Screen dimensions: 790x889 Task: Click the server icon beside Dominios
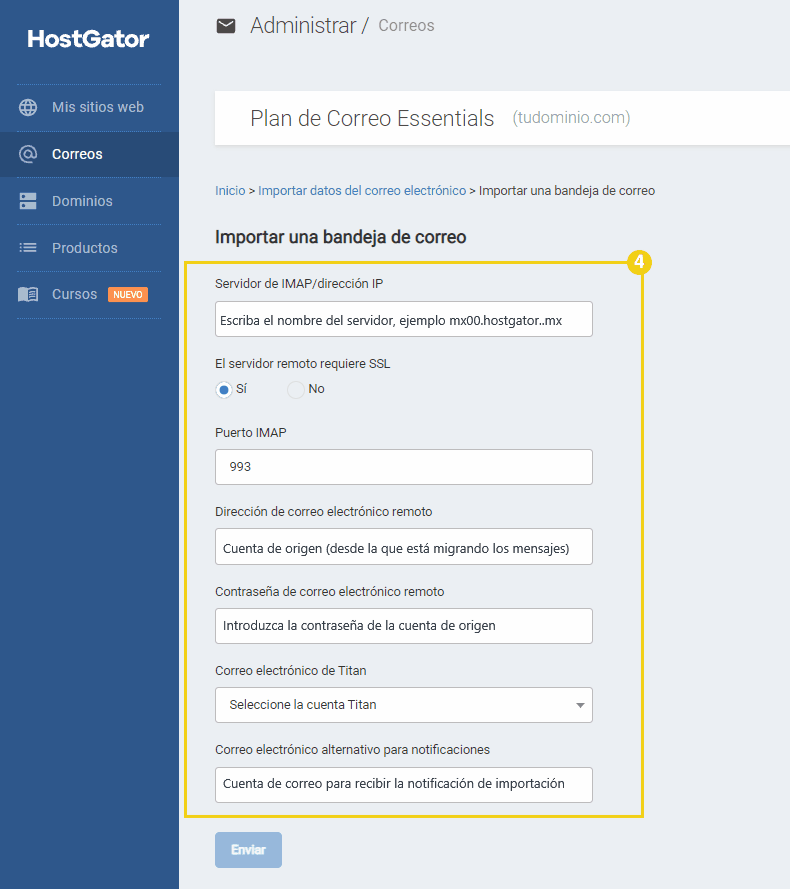point(28,201)
